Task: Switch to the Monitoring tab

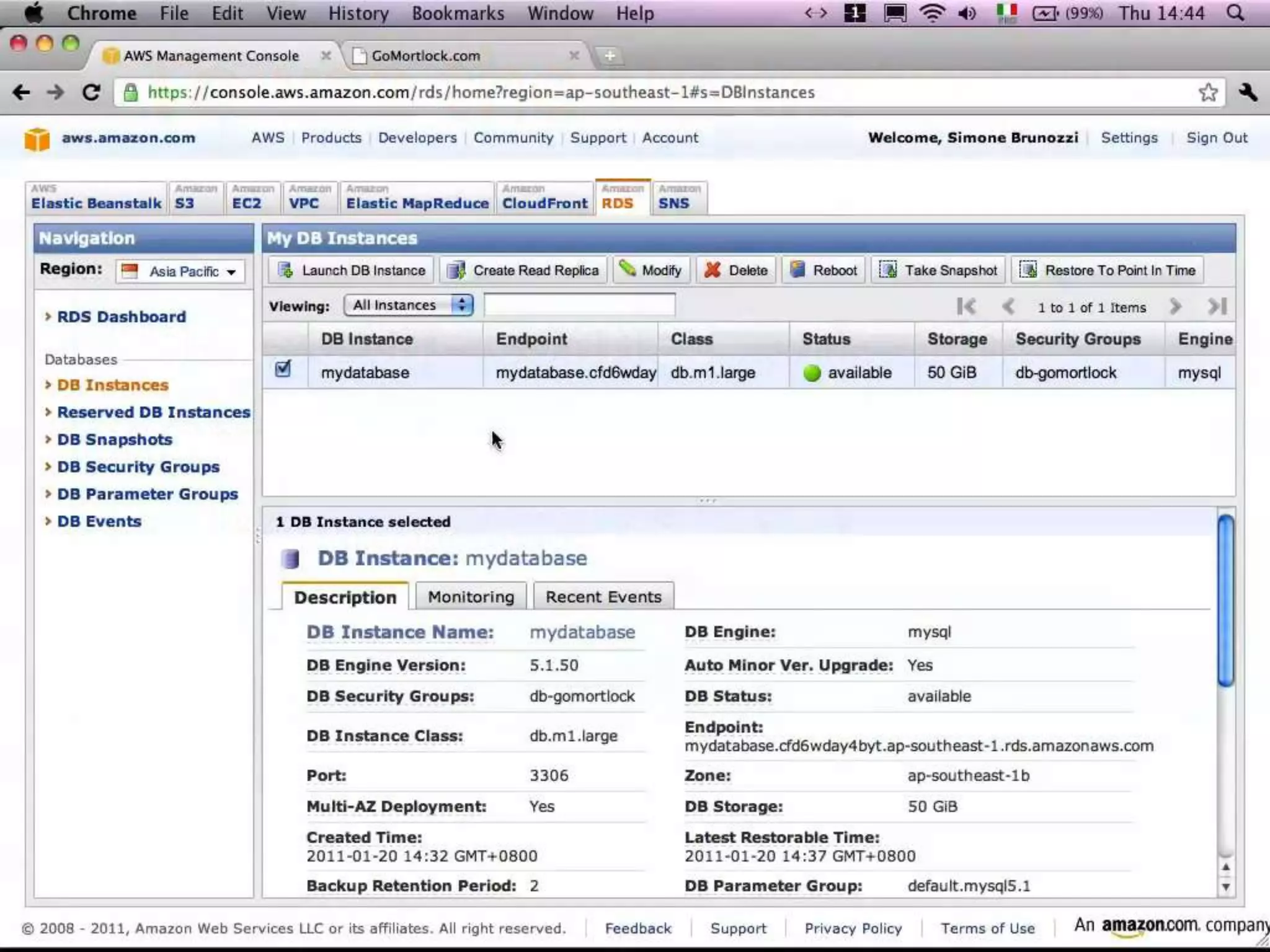Action: [x=471, y=597]
